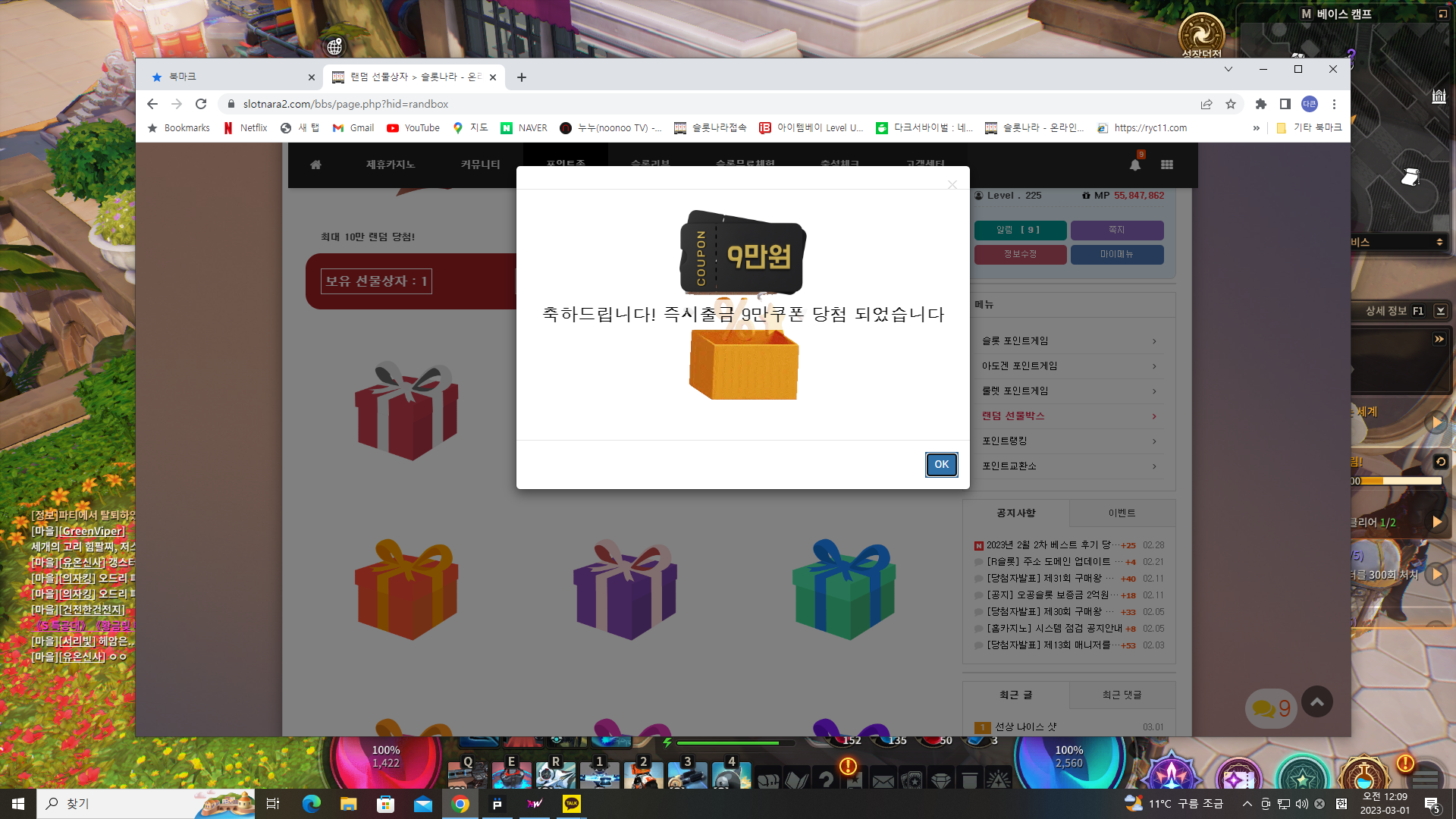Screen dimensions: 1456x819
Task: Open Chrome side panel
Action: click(1285, 104)
